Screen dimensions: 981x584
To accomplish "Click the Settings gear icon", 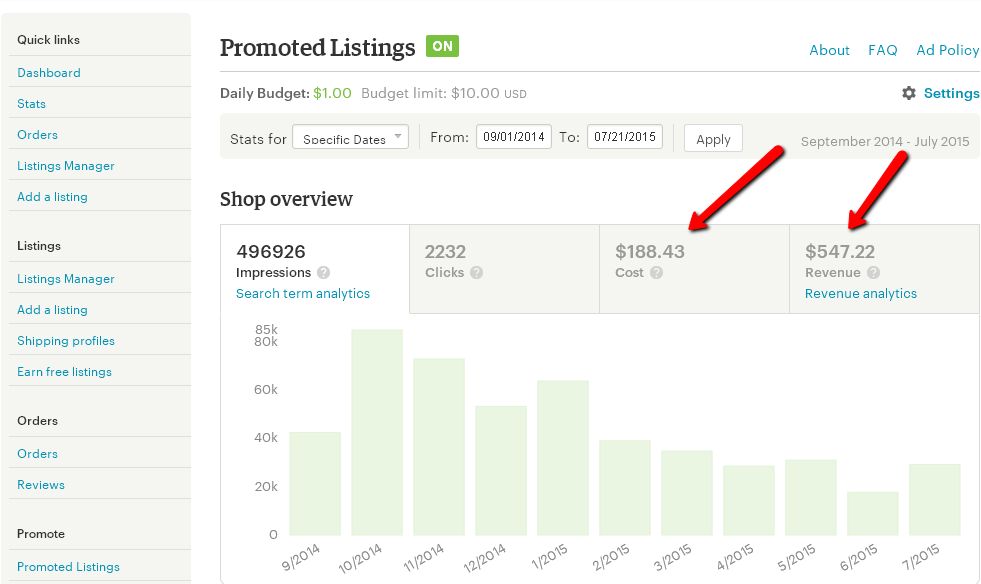I will click(x=908, y=93).
